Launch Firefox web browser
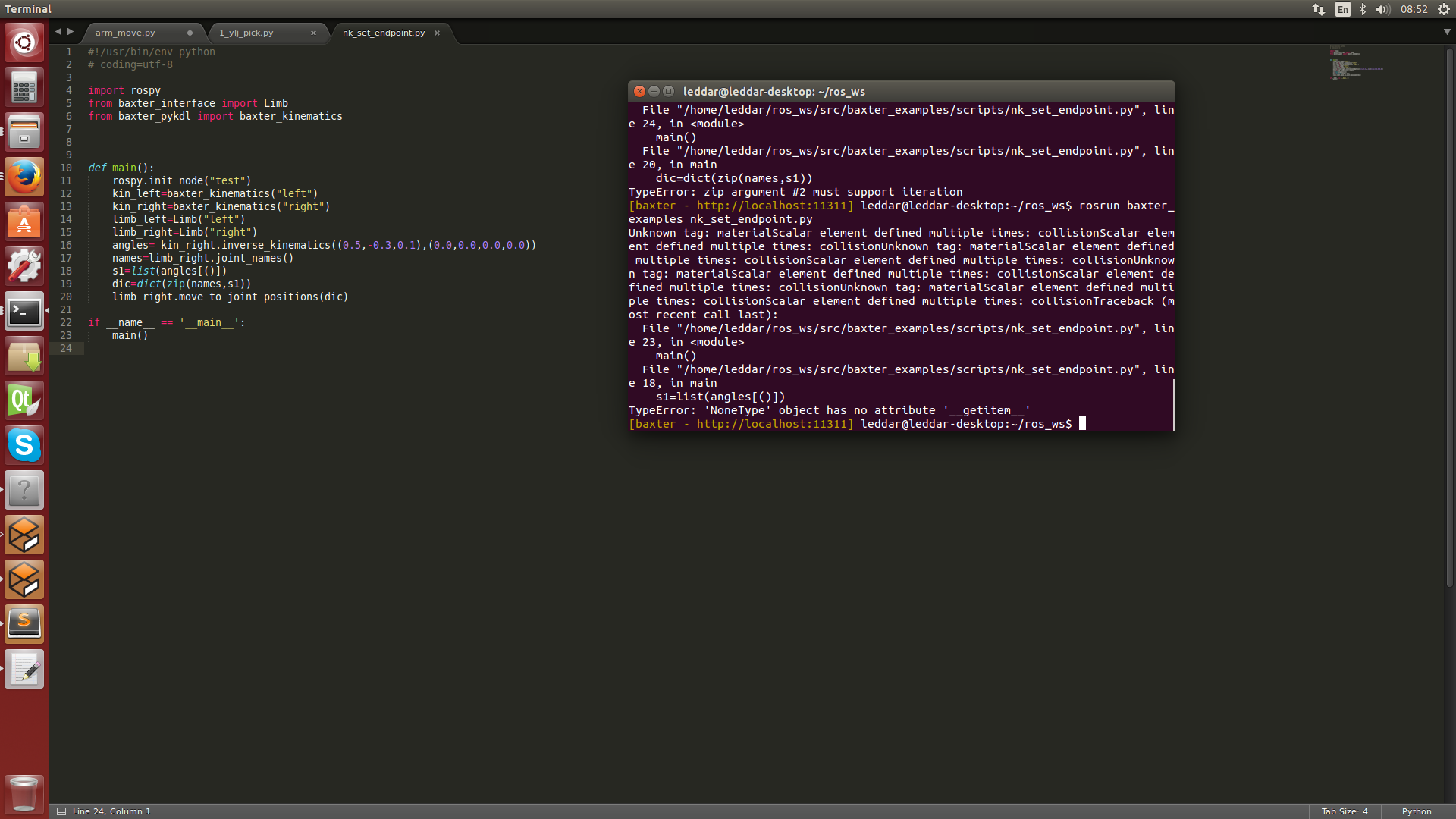 pyautogui.click(x=24, y=177)
